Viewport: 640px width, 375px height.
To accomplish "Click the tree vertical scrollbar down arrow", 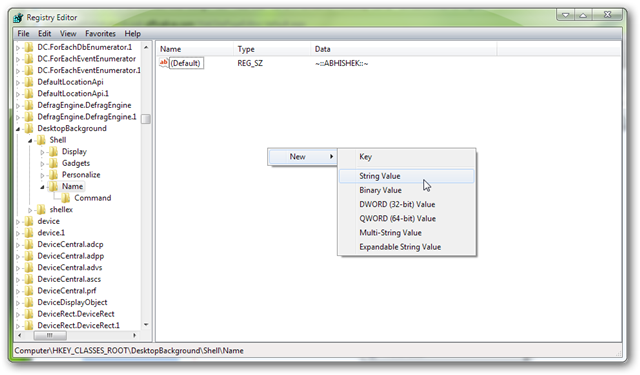I will (x=146, y=325).
